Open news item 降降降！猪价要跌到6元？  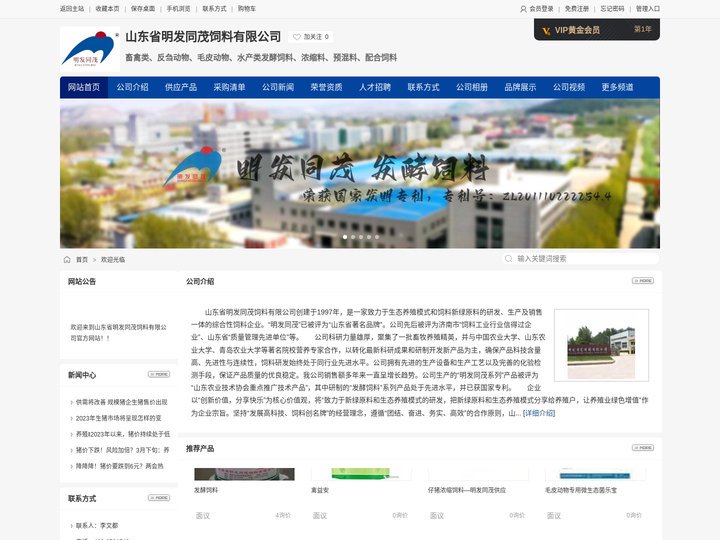pyautogui.click(x=119, y=466)
